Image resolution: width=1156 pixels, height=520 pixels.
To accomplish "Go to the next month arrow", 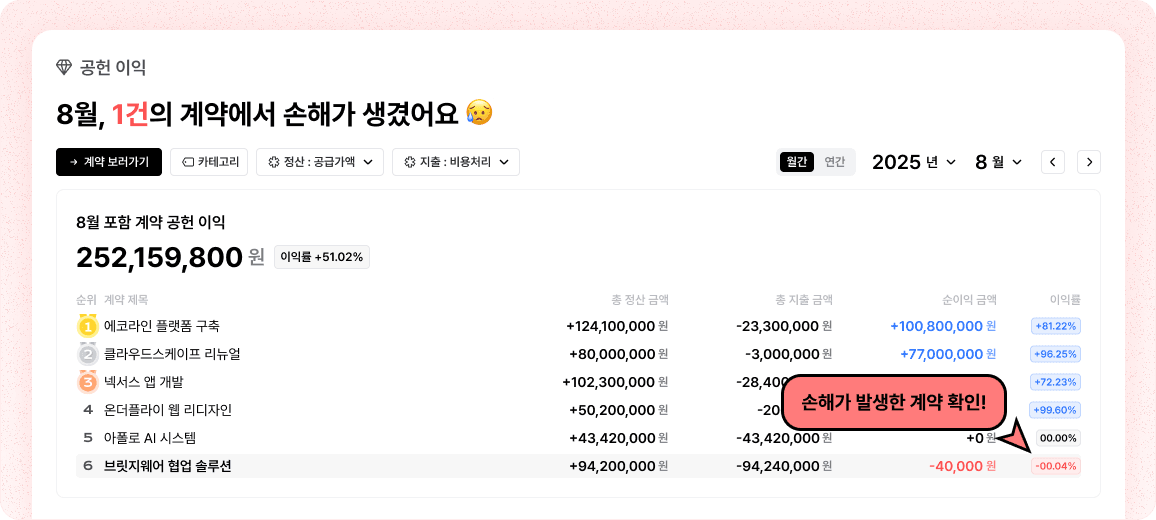I will 1089,162.
